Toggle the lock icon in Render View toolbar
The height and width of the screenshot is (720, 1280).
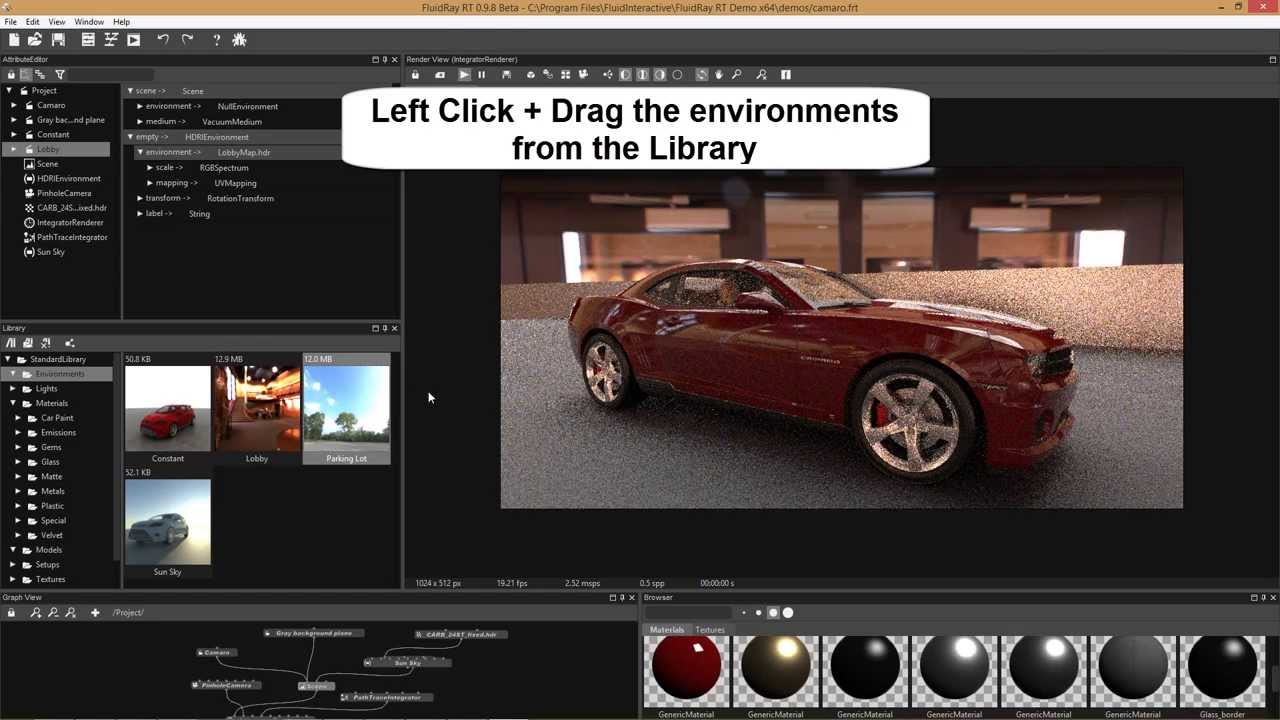click(x=415, y=74)
